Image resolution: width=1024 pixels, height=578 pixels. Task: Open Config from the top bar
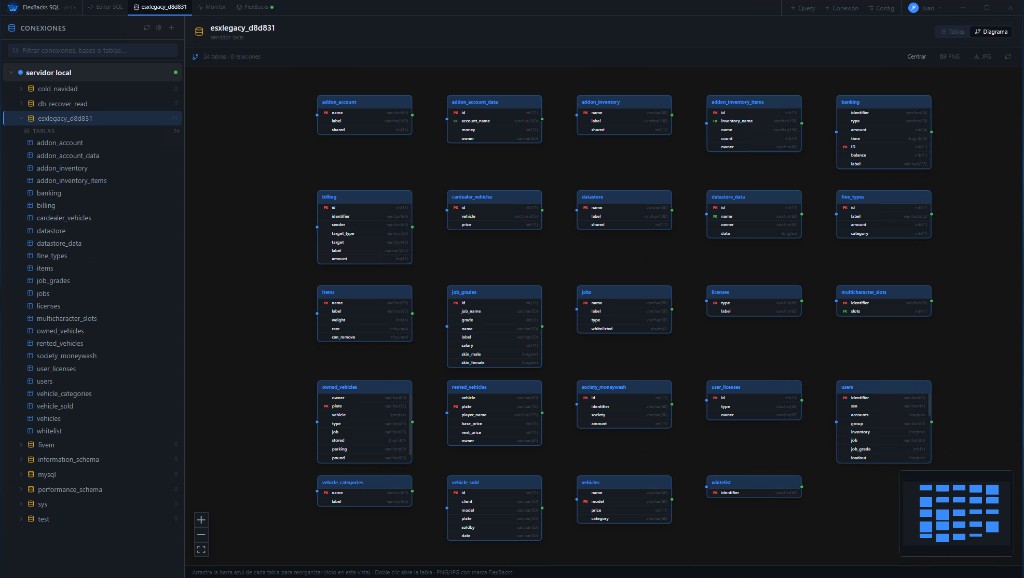tap(881, 8)
